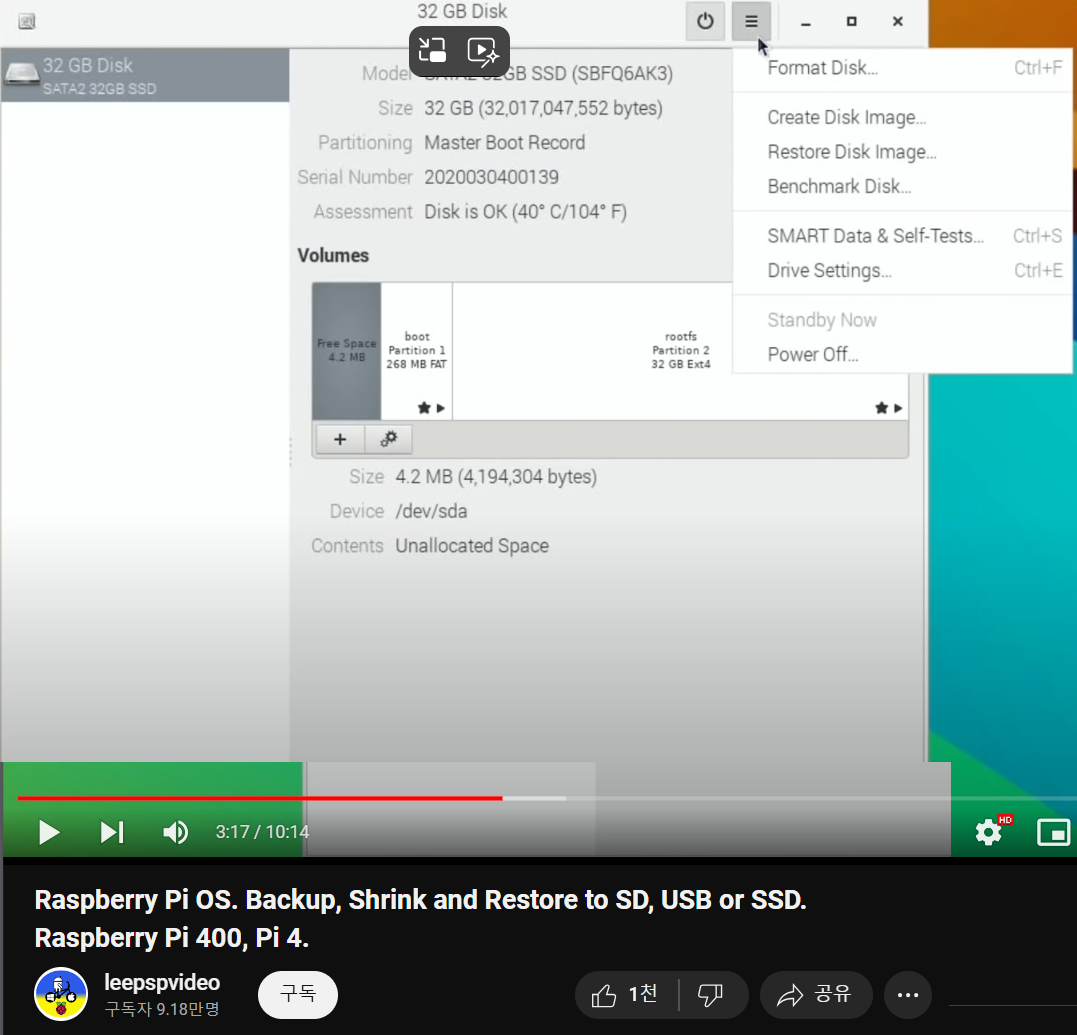Image resolution: width=1077 pixels, height=1035 pixels.
Task: Open partition options gears icon
Action: [389, 439]
